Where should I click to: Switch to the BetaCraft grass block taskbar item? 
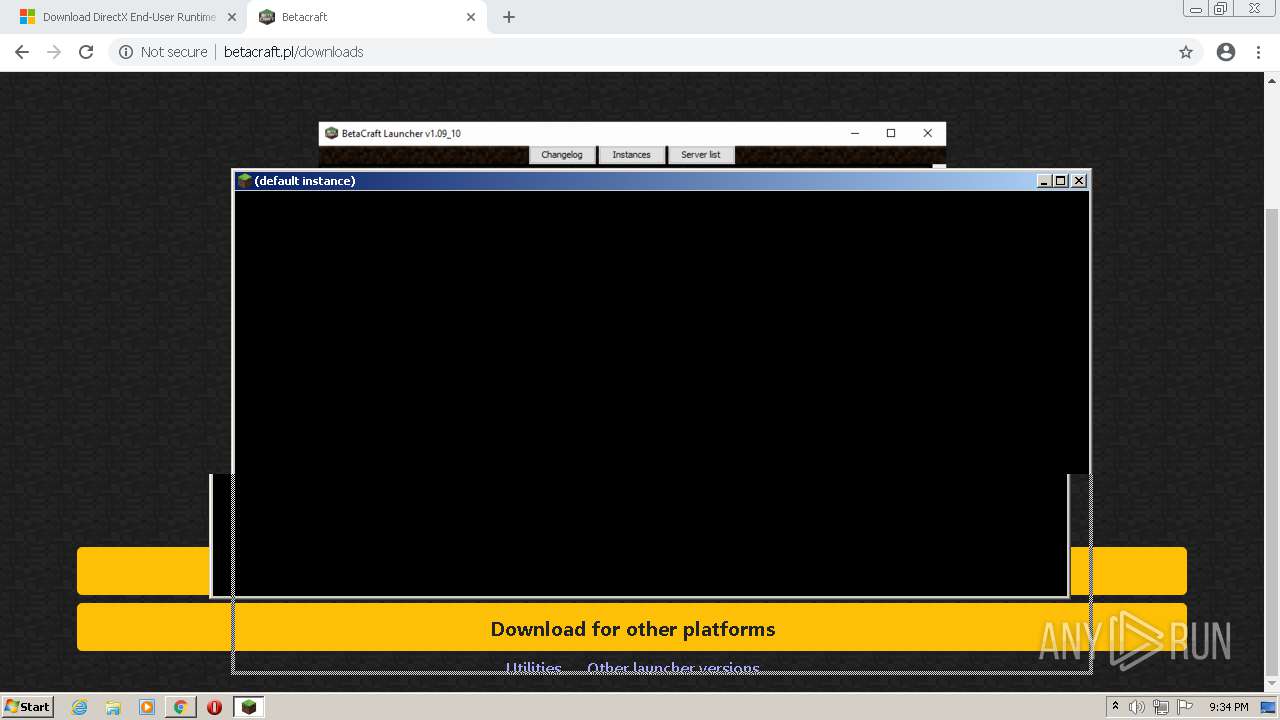[248, 707]
